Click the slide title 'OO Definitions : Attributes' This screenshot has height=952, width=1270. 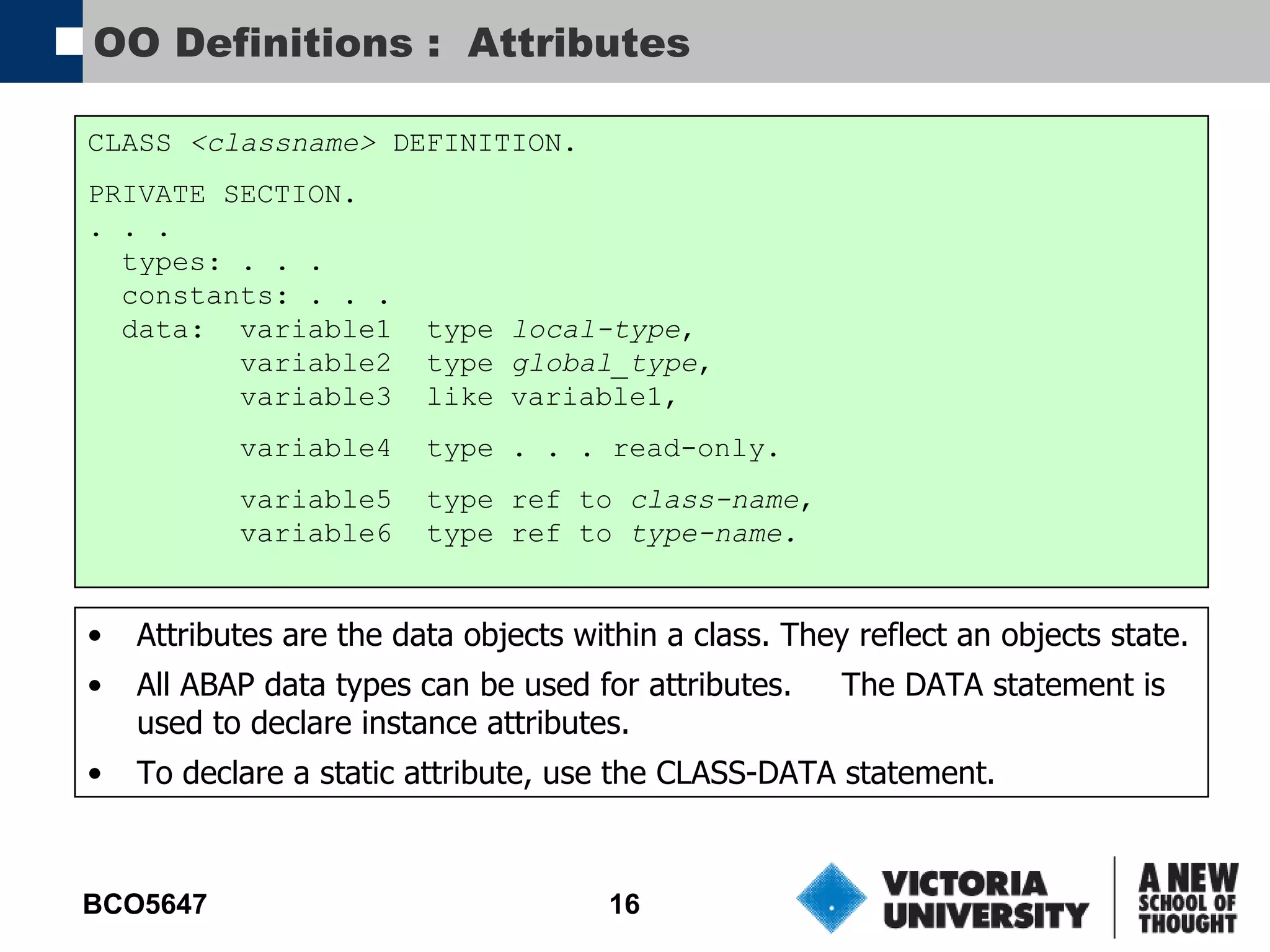(391, 43)
